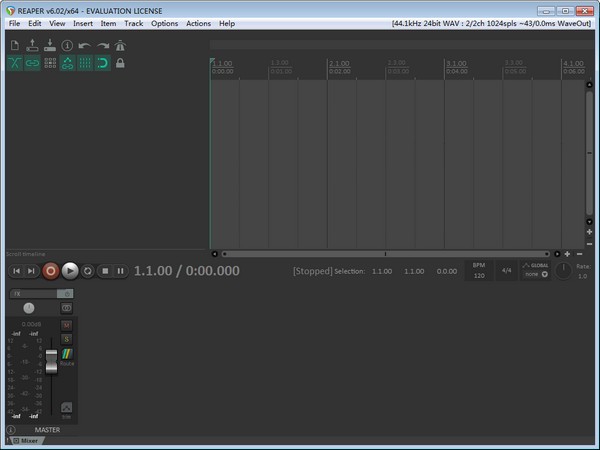Click the Redo arrow icon
The width and height of the screenshot is (600, 450).
tap(102, 45)
